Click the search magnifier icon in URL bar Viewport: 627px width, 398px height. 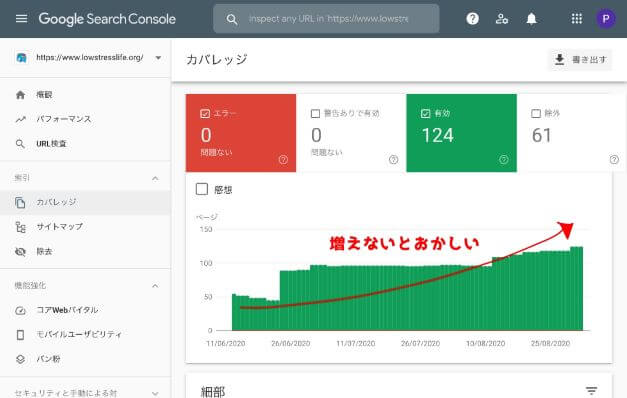[x=232, y=19]
